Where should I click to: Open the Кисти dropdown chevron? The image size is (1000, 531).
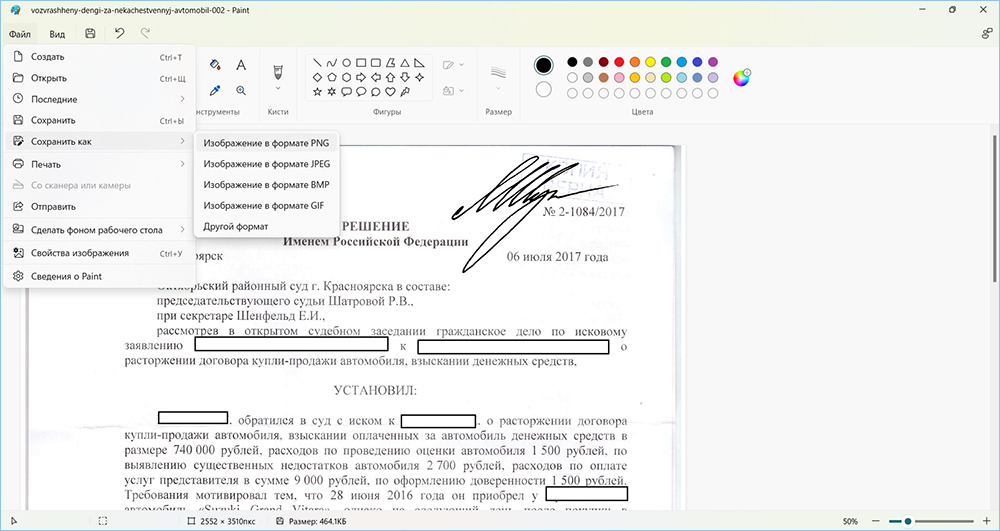point(278,89)
